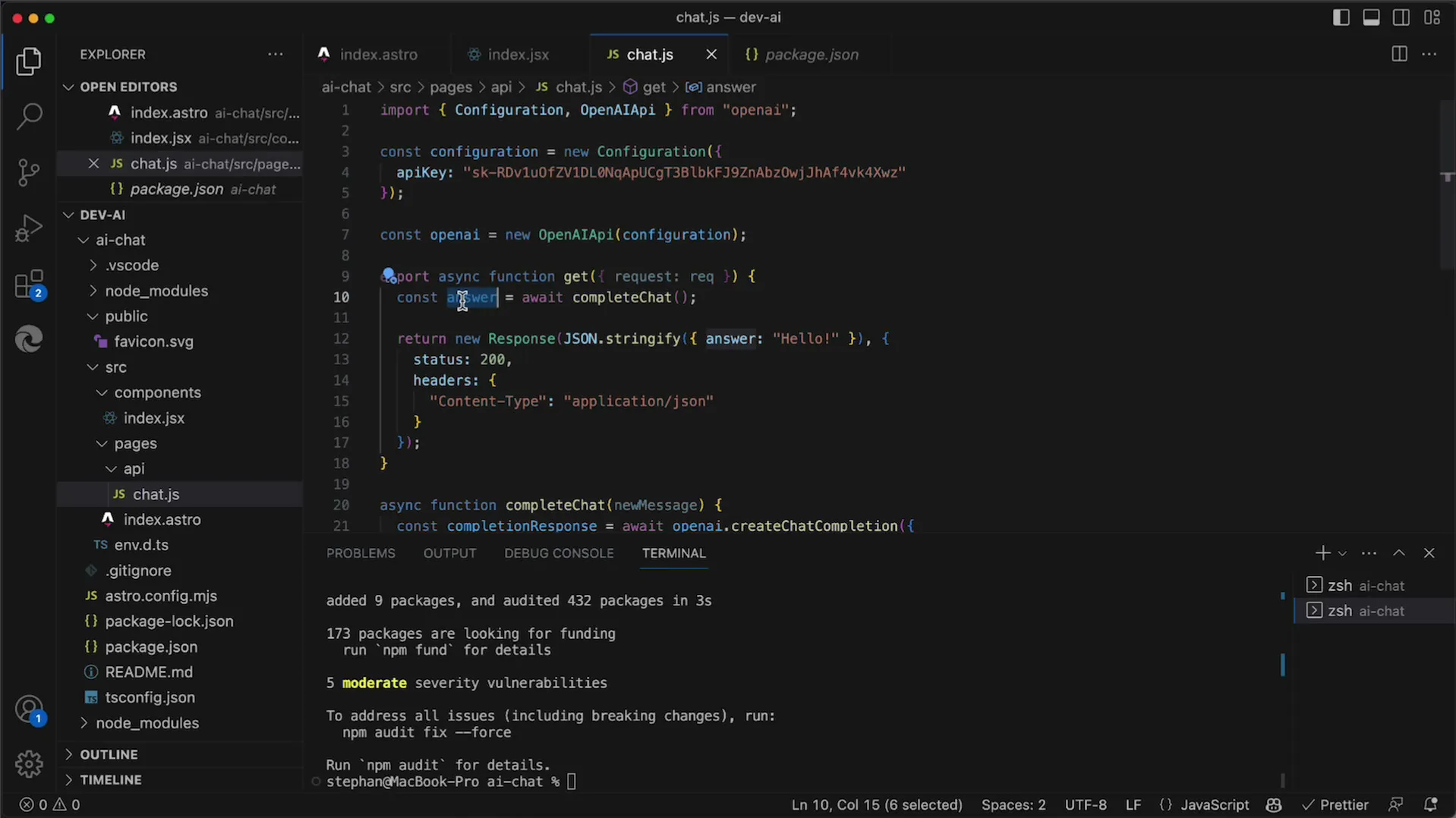Open Customize Layout icon
Viewport: 1456px width, 818px height.
tap(1432, 17)
